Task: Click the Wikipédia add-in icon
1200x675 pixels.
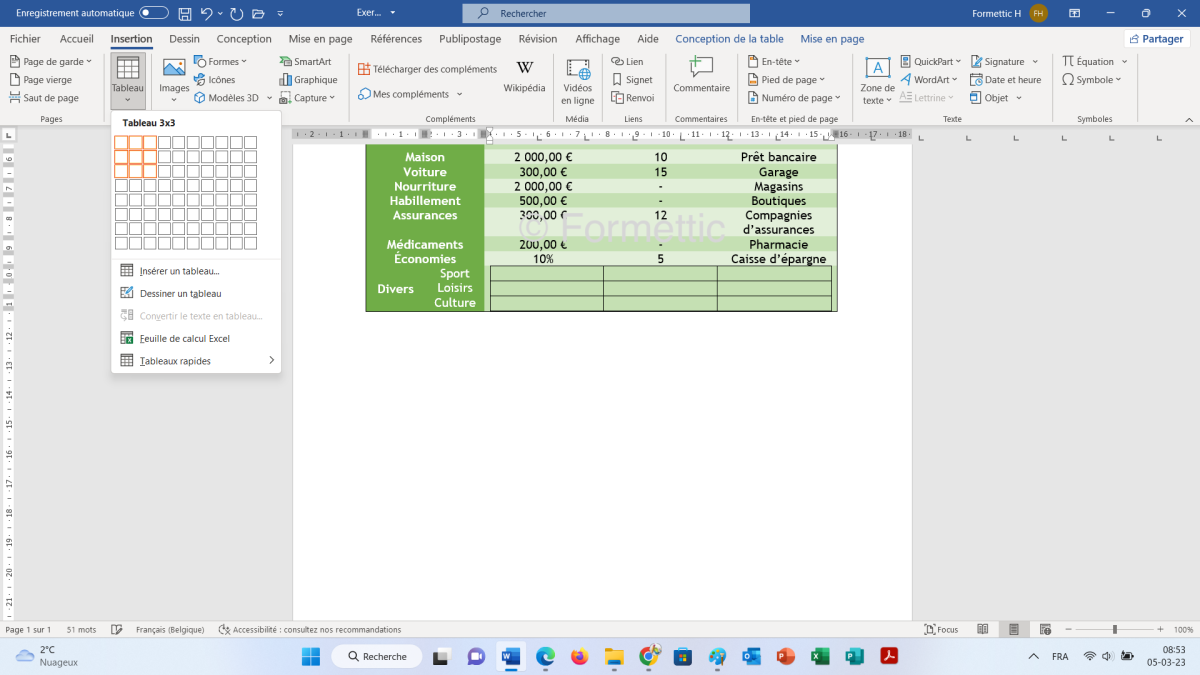Action: tap(524, 75)
